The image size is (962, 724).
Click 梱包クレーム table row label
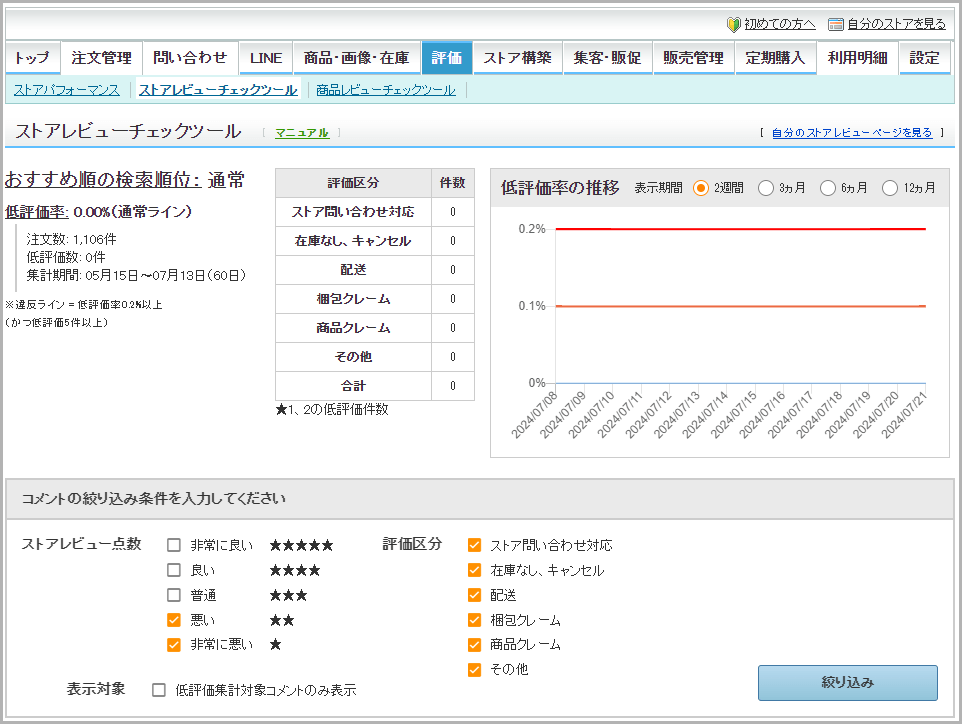(x=353, y=299)
